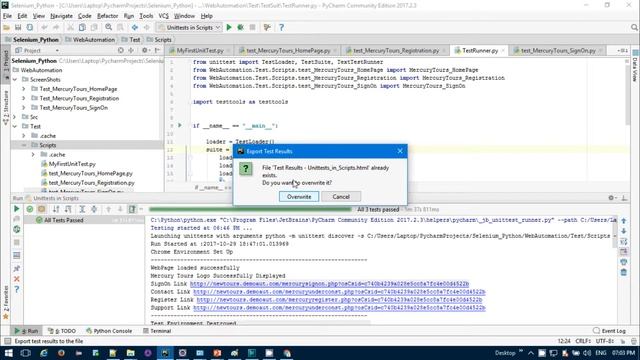
Task: Click Cancel in Export Test Results dialog
Action: [x=341, y=197]
